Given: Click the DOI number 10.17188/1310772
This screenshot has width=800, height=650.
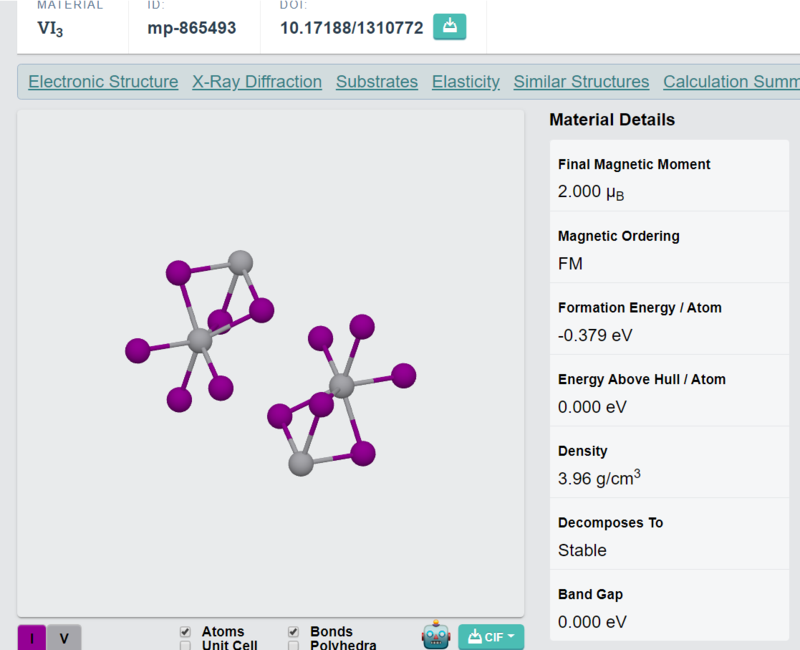Looking at the screenshot, I should point(352,28).
